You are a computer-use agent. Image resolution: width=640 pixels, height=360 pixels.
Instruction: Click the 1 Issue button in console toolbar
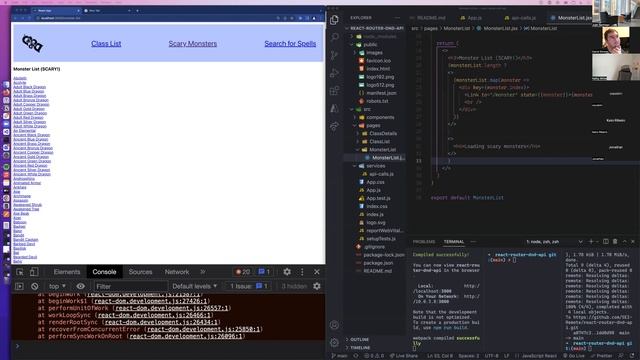(249, 286)
